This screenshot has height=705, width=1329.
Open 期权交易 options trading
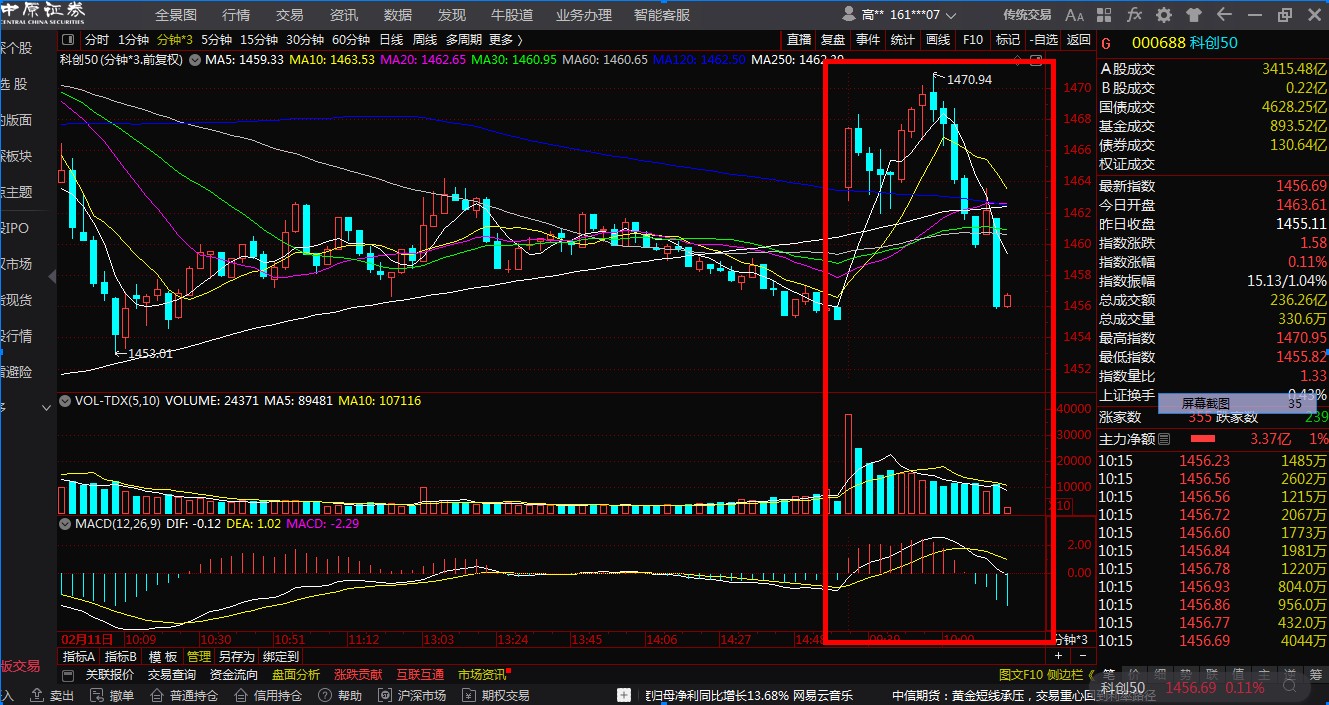(x=496, y=696)
